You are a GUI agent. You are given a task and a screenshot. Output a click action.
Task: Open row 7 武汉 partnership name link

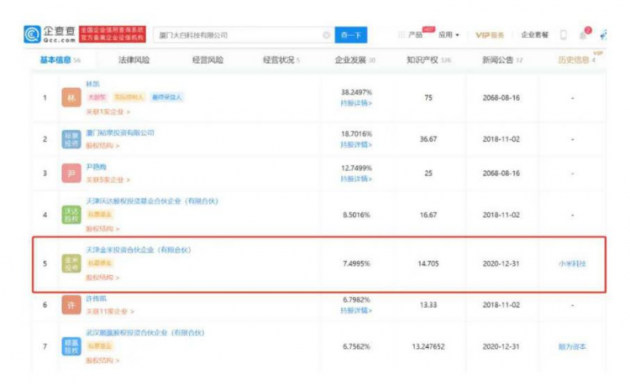[145, 333]
